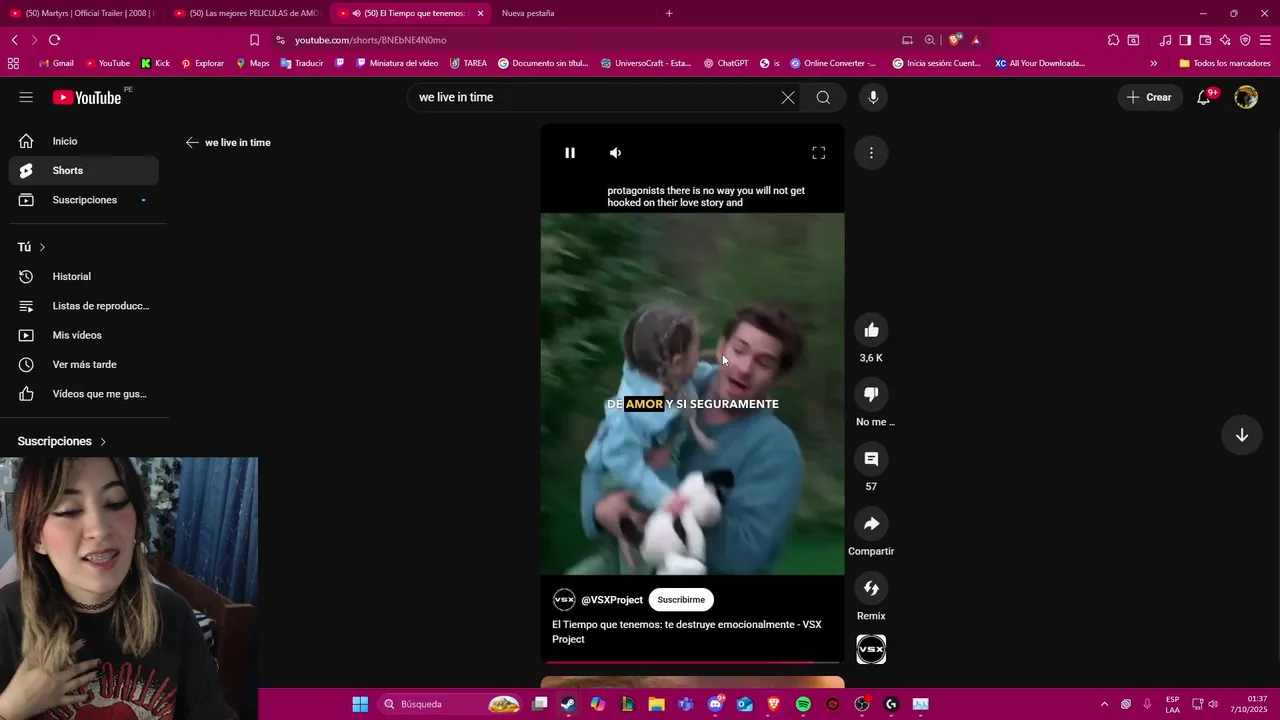Open the ChatGPT bookmark

(726, 63)
